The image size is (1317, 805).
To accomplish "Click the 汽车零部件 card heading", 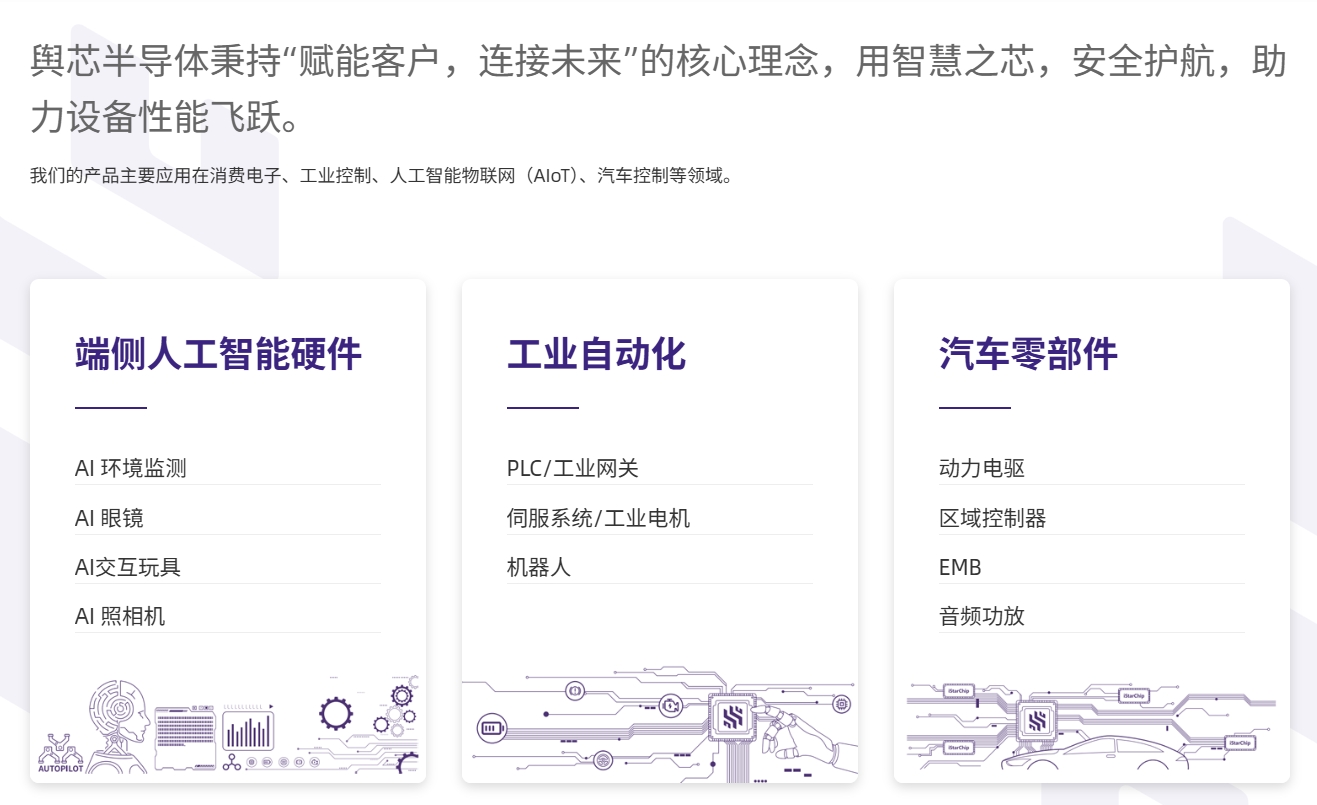I will (1028, 354).
